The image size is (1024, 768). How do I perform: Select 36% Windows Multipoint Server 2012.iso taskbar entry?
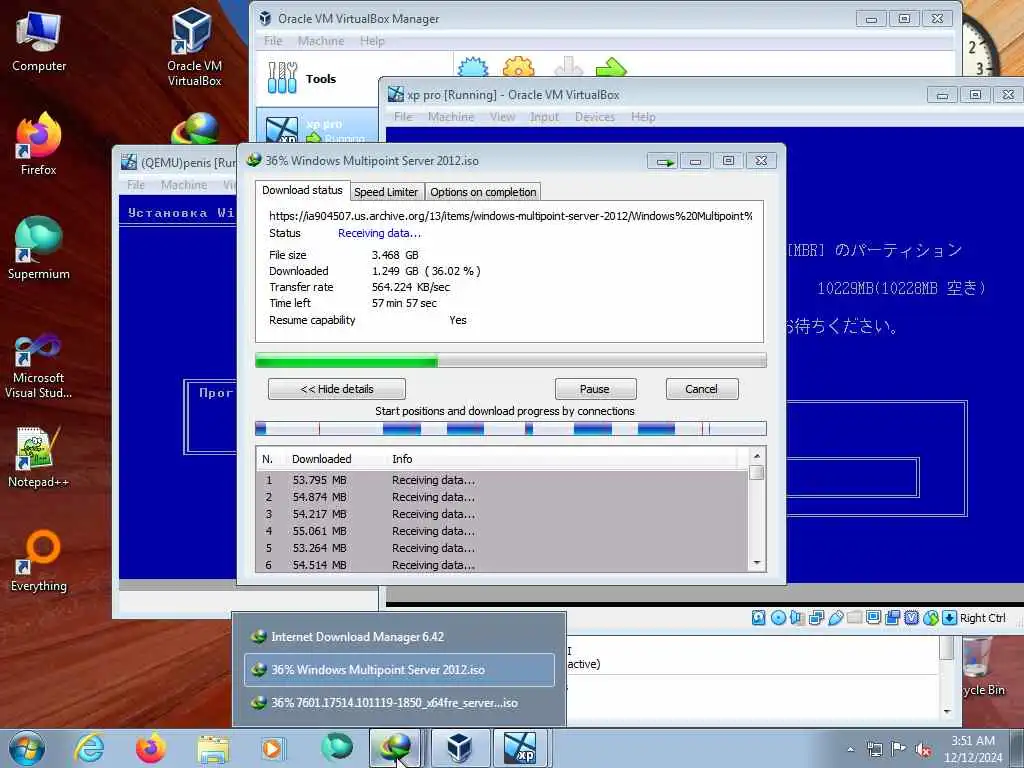tap(399, 670)
